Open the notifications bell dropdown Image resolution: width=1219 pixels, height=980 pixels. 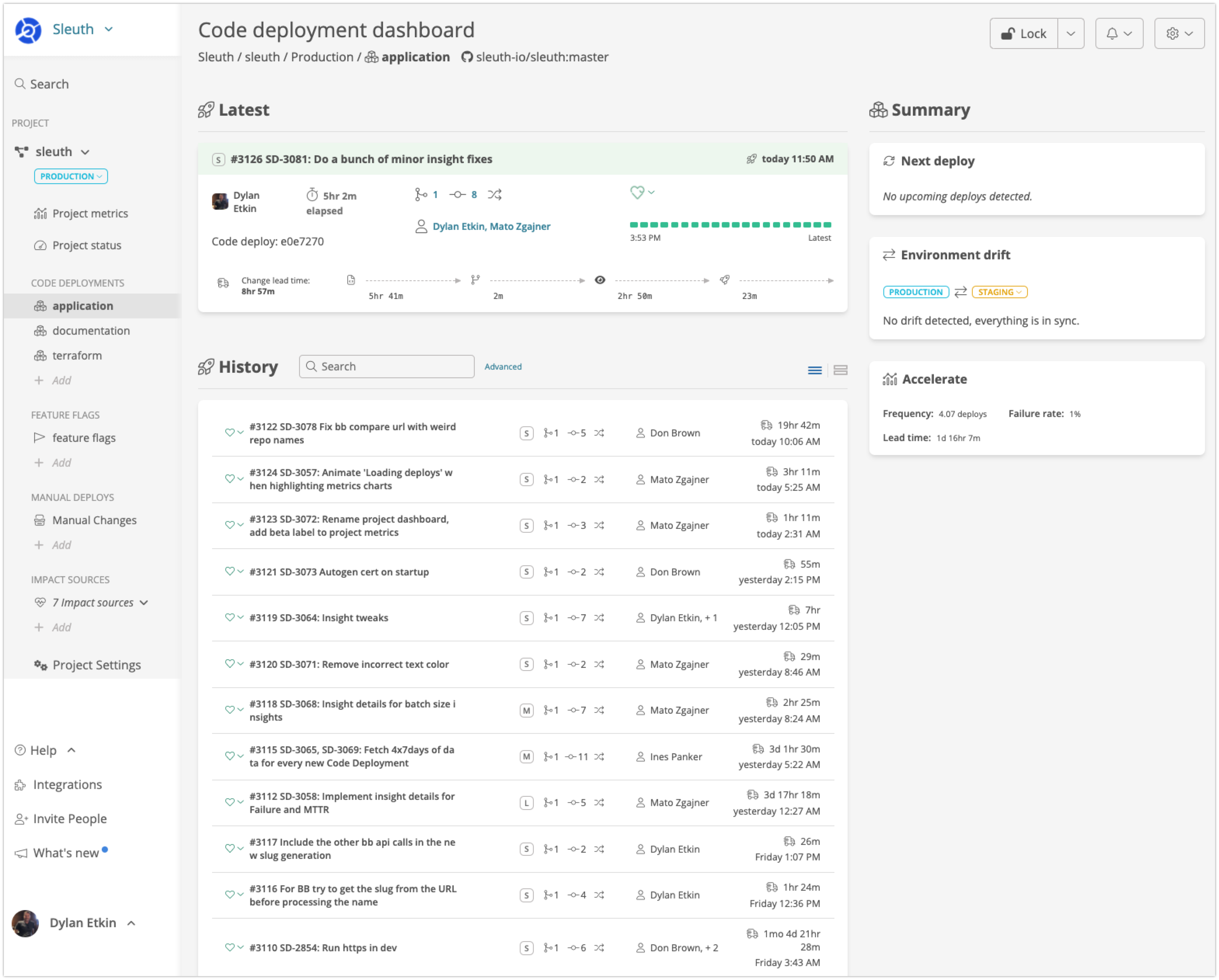coord(1119,34)
